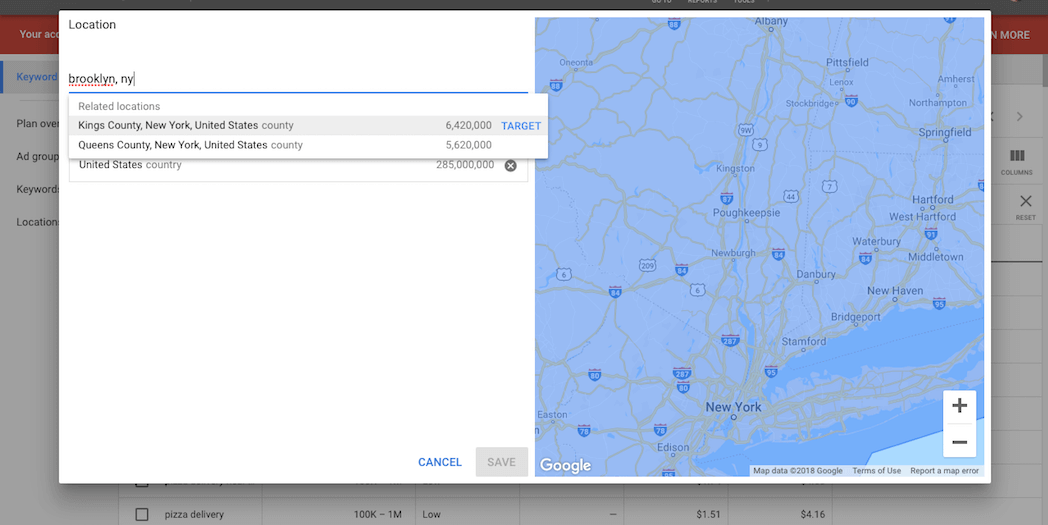Click the Low competition cell for pizza delivery

432,514
